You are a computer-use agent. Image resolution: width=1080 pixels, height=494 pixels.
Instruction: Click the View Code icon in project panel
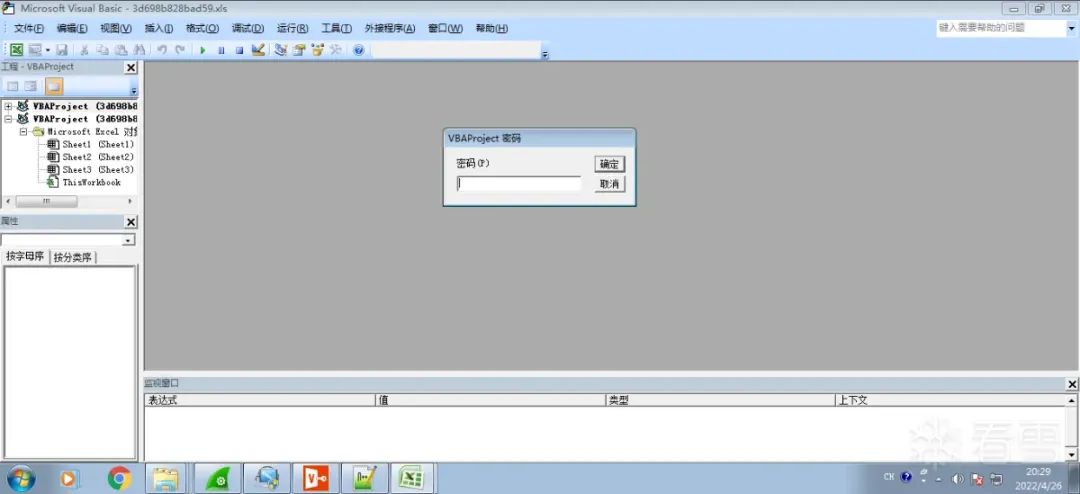click(13, 86)
